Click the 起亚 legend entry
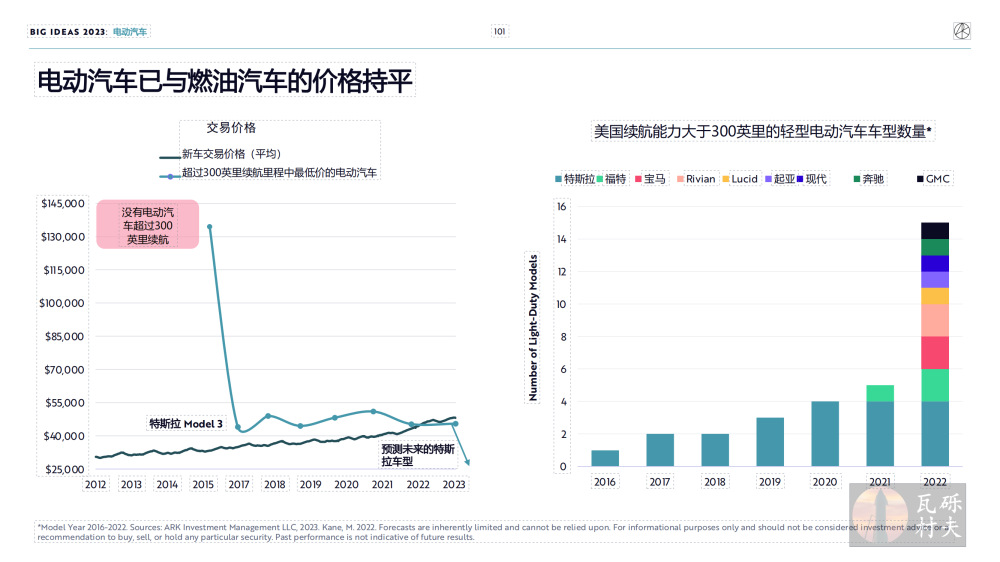This screenshot has height=562, width=1000. click(780, 179)
